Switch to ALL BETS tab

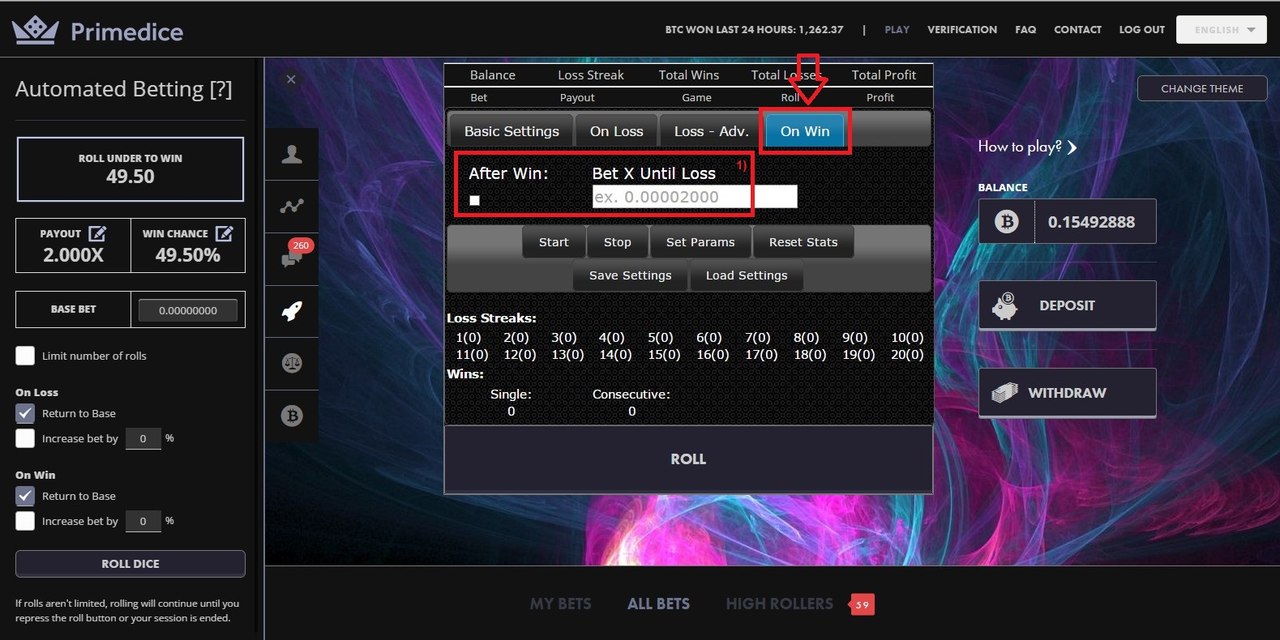658,604
